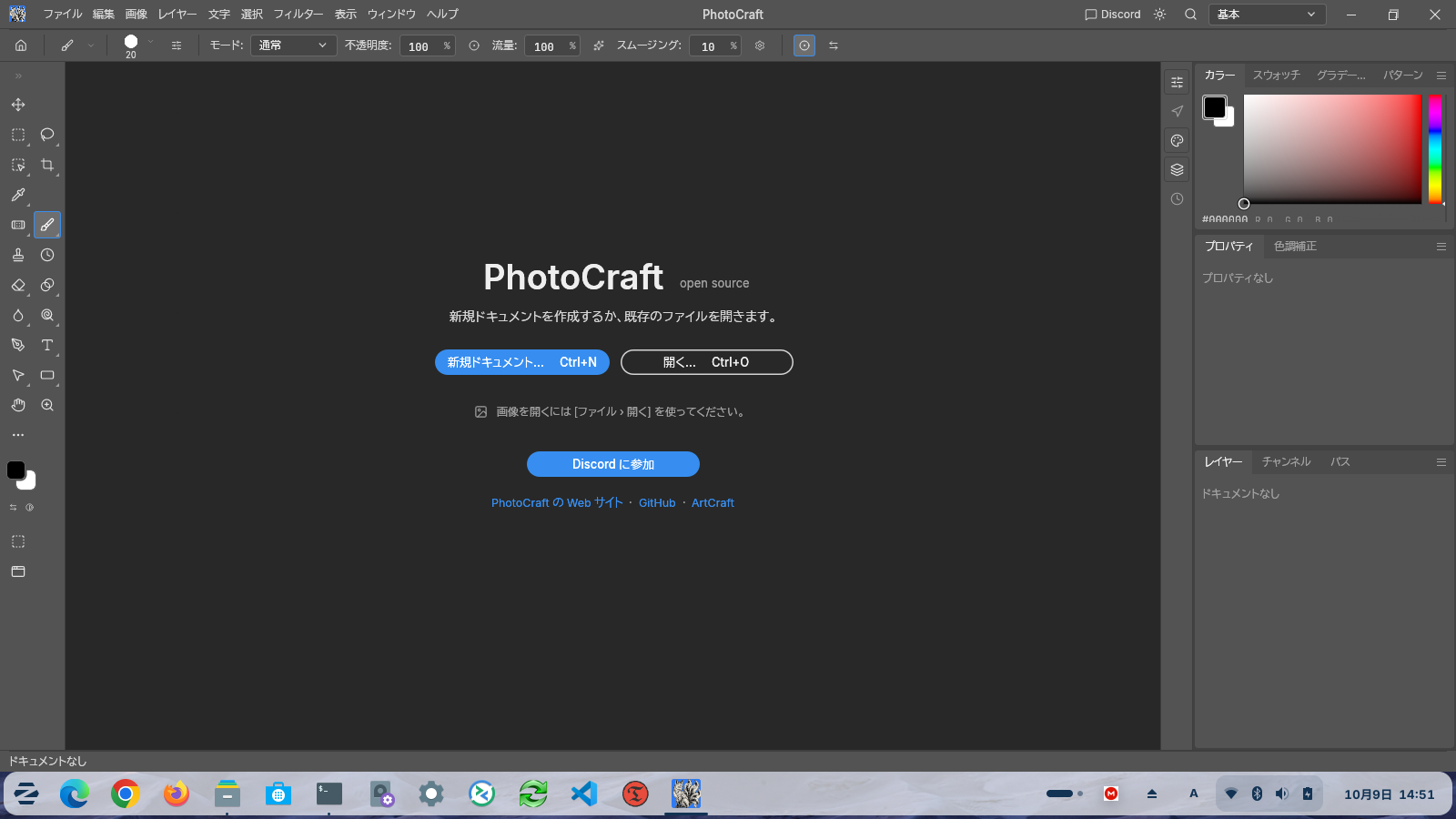Screen dimensions: 1456x819
Task: Select the Move tool
Action: (x=18, y=105)
